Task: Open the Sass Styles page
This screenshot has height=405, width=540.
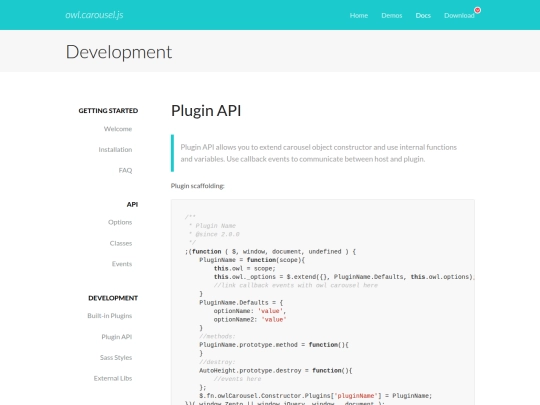Action: point(116,357)
